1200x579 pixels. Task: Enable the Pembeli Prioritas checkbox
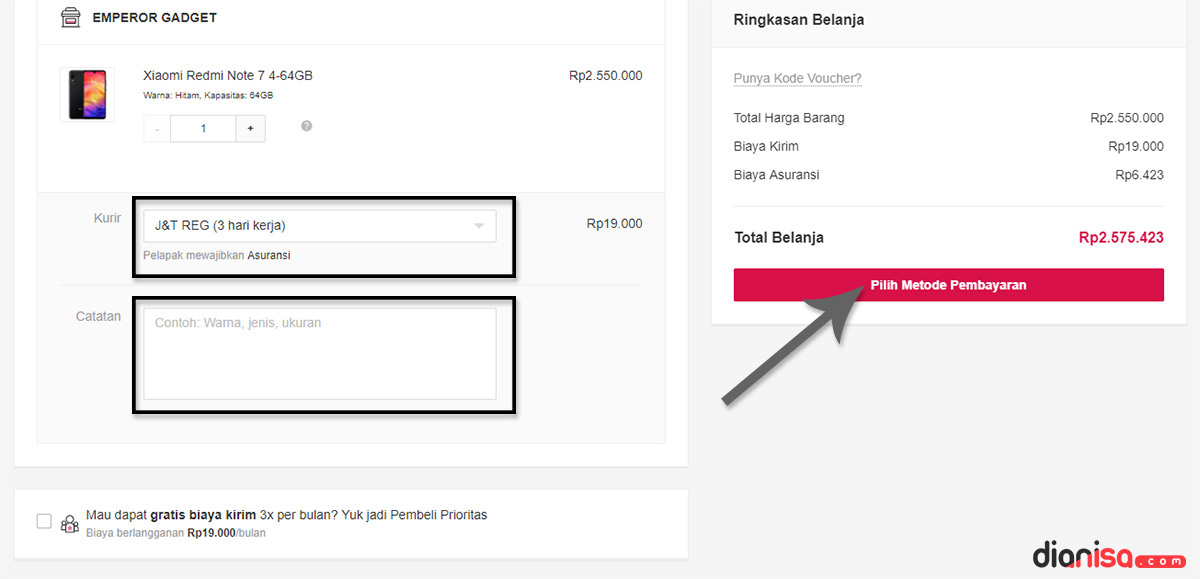pos(44,521)
